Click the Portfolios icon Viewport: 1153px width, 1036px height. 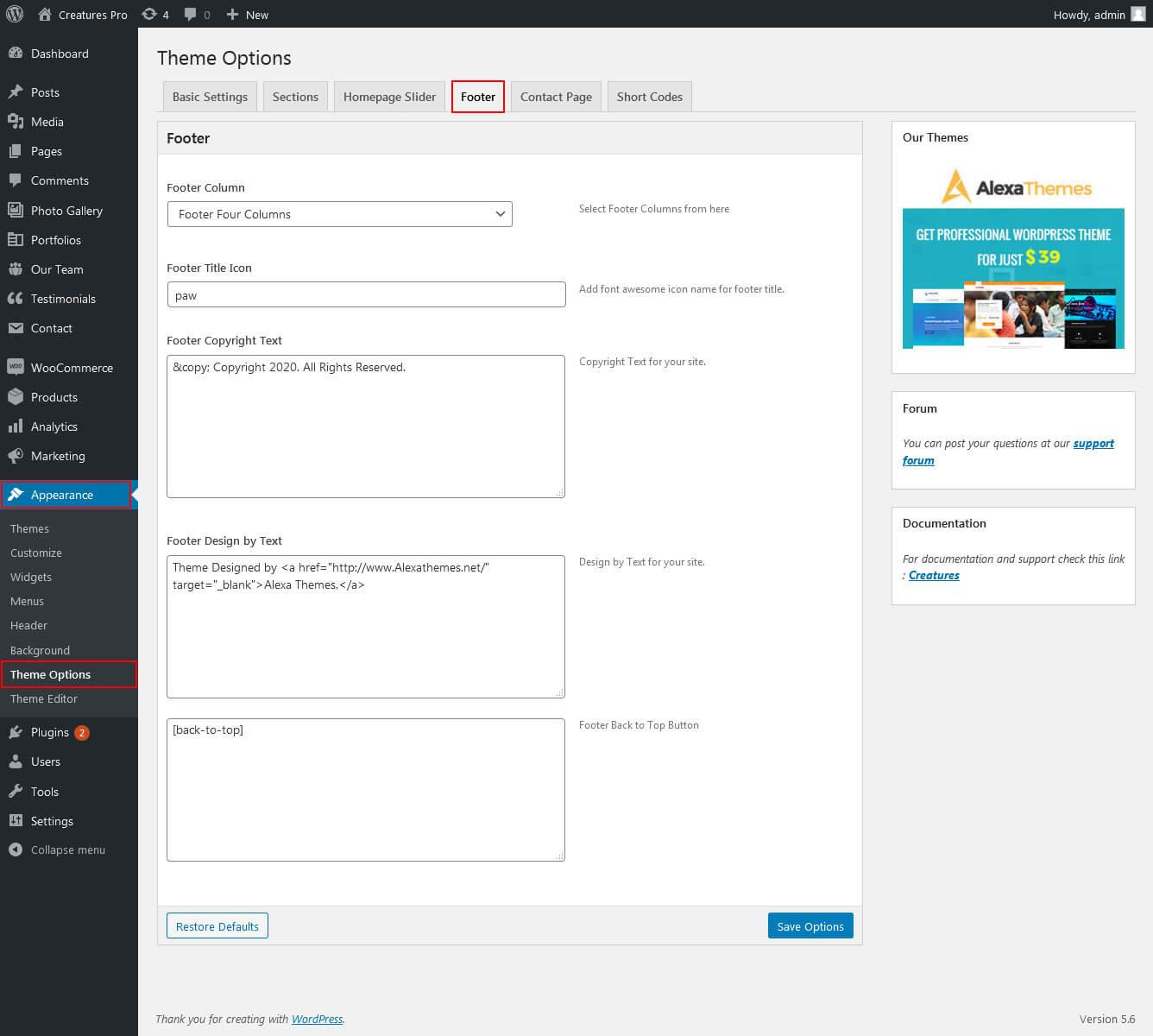(x=16, y=240)
